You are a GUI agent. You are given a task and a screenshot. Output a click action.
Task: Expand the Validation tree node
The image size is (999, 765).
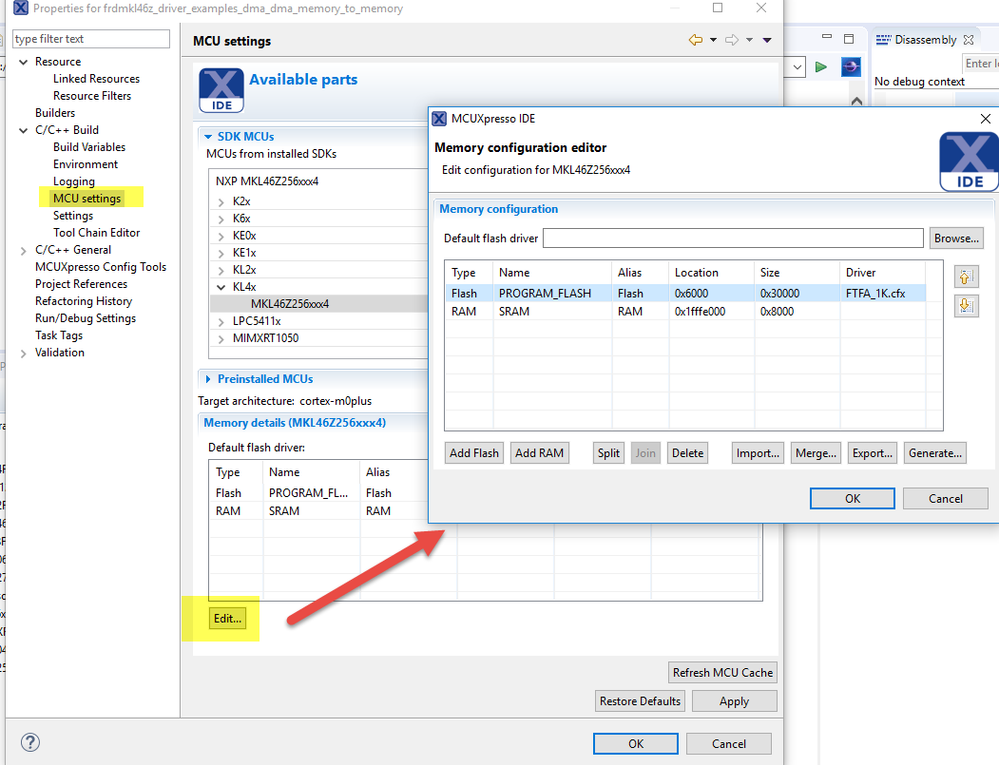[x=24, y=353]
